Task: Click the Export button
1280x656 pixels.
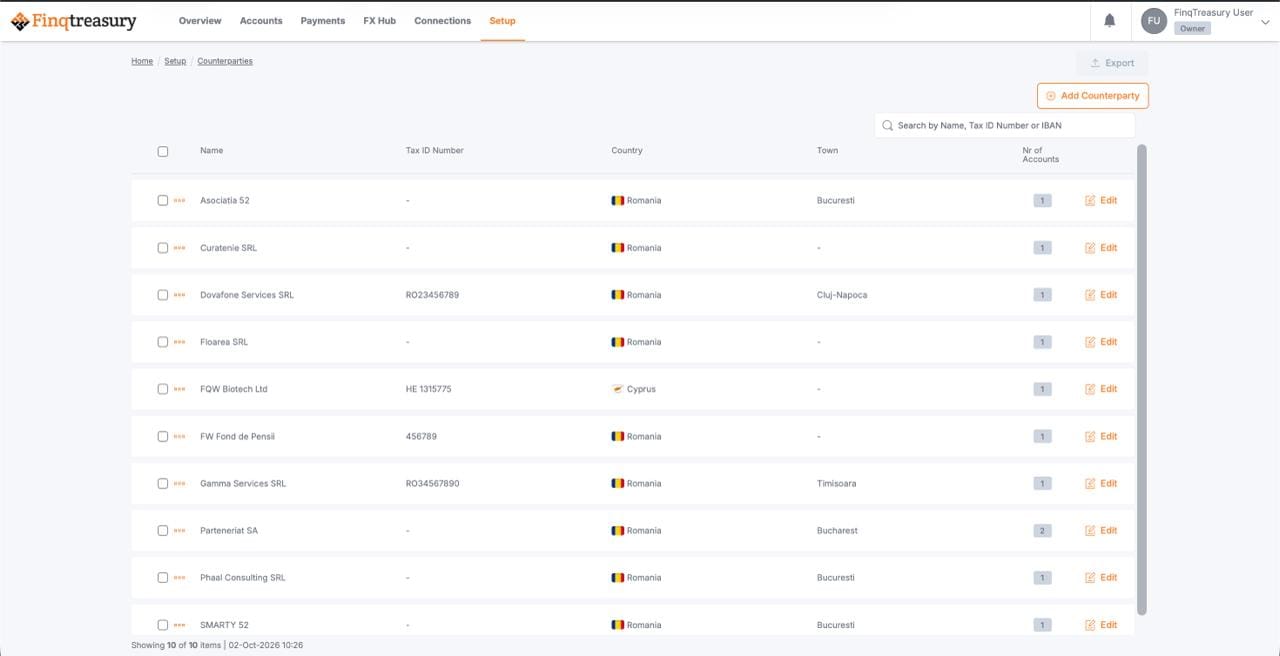Action: (1112, 63)
